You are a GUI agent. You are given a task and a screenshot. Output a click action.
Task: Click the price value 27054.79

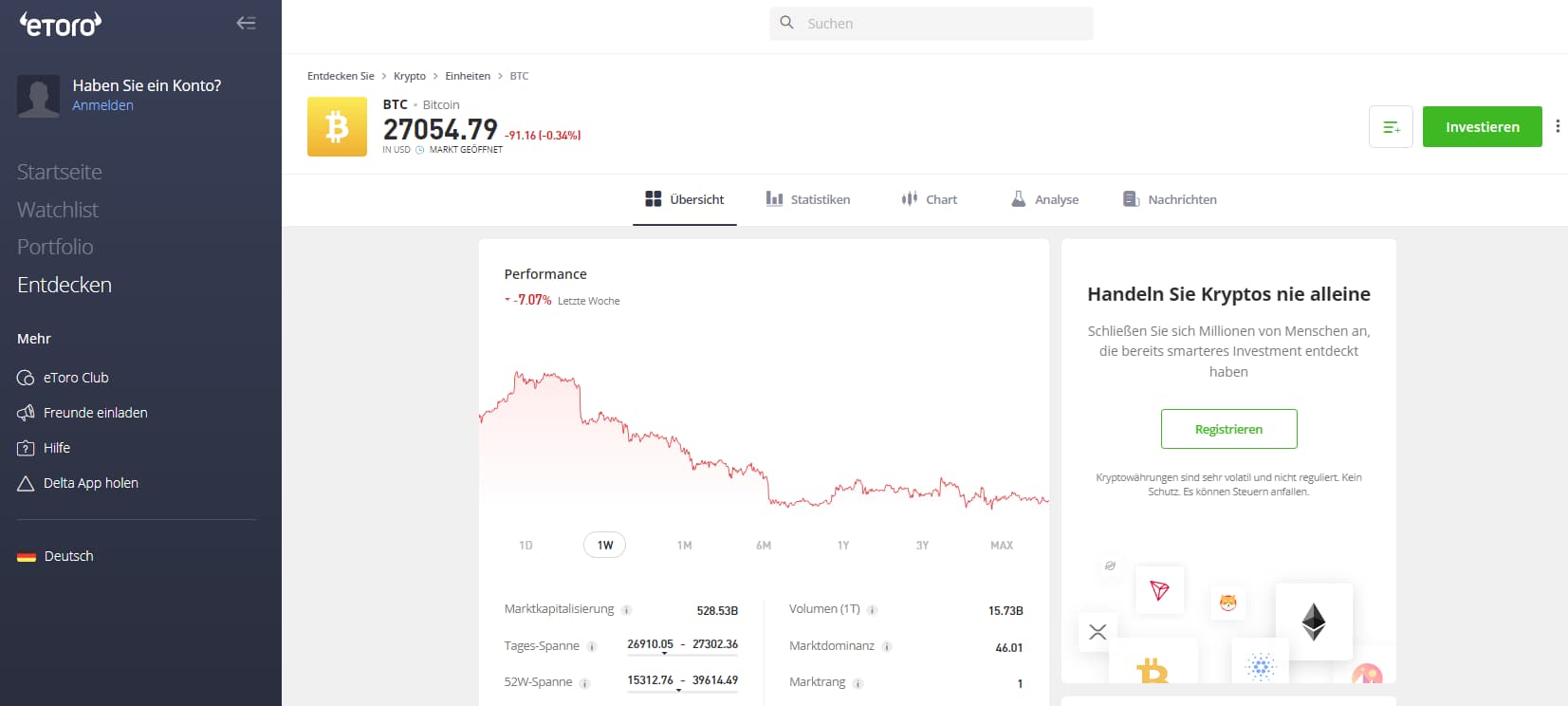coord(440,129)
